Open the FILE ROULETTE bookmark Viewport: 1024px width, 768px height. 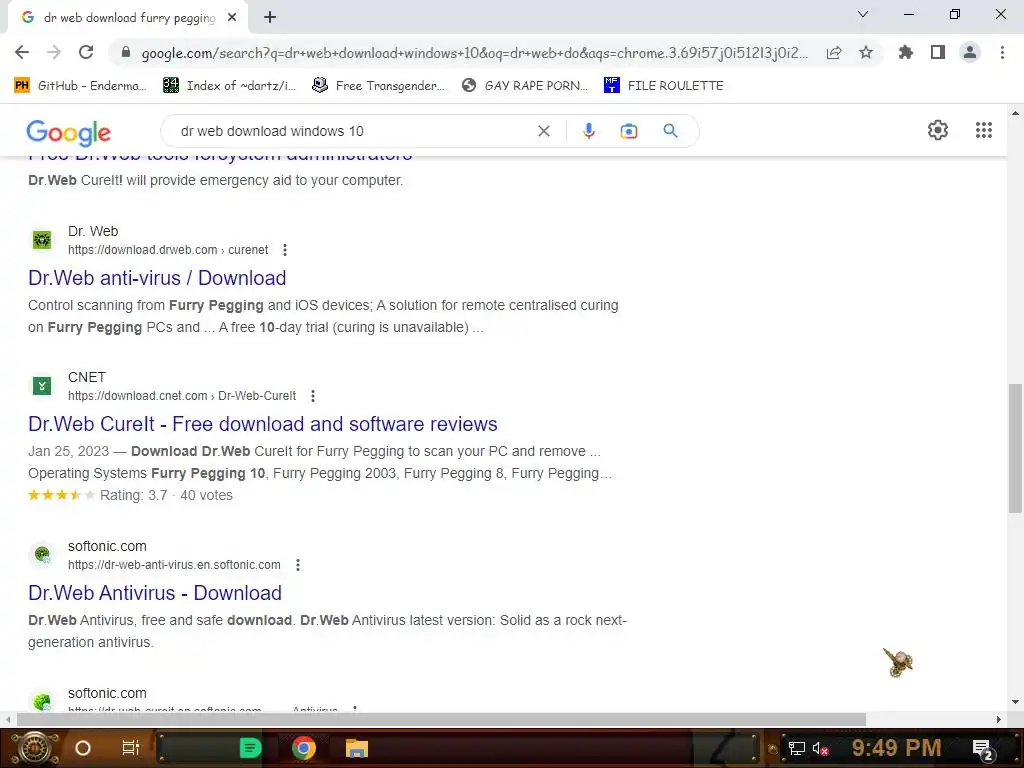click(x=664, y=86)
